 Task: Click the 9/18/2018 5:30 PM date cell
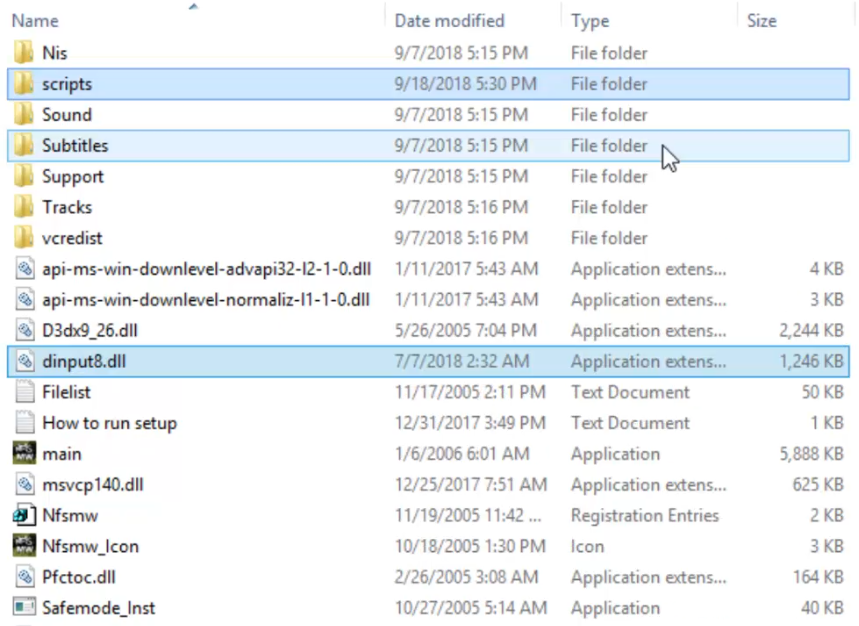click(x=465, y=84)
